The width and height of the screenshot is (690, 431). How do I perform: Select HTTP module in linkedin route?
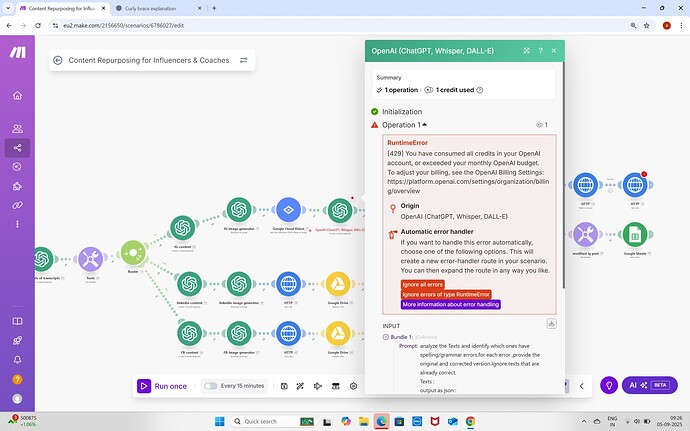(288, 284)
